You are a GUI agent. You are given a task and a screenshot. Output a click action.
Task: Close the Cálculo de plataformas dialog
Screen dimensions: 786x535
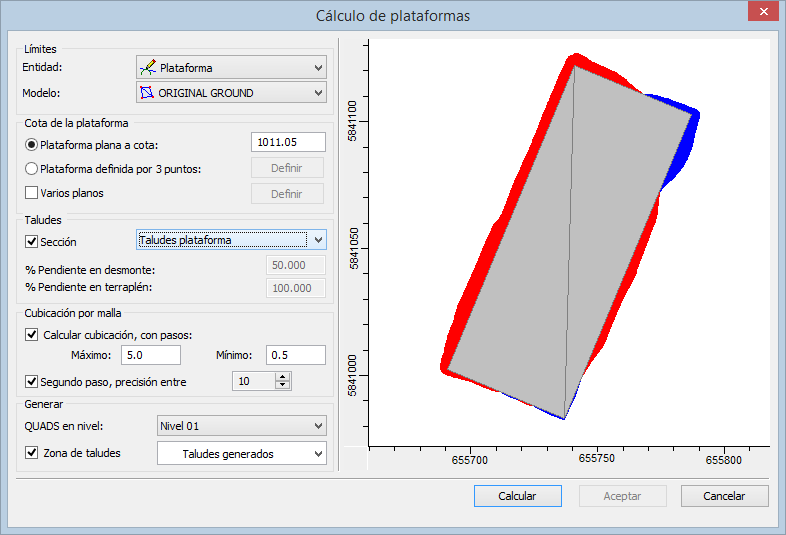click(763, 11)
